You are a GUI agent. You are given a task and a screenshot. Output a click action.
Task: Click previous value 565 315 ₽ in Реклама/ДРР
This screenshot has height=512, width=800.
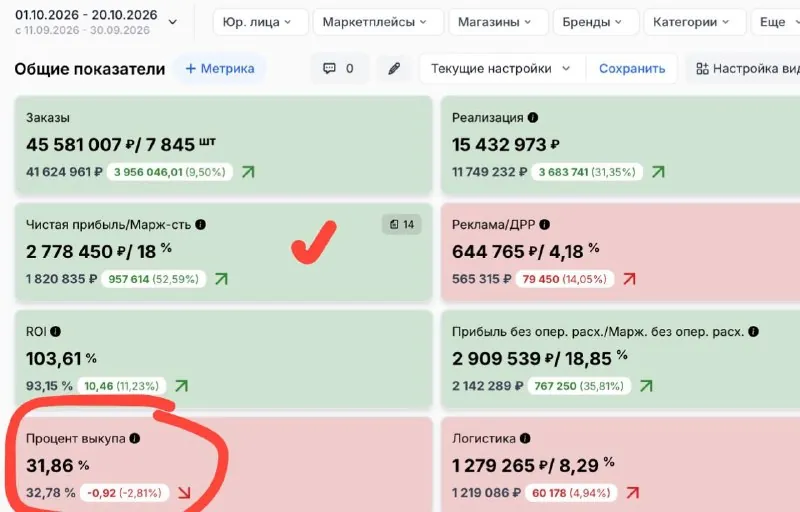click(x=481, y=279)
